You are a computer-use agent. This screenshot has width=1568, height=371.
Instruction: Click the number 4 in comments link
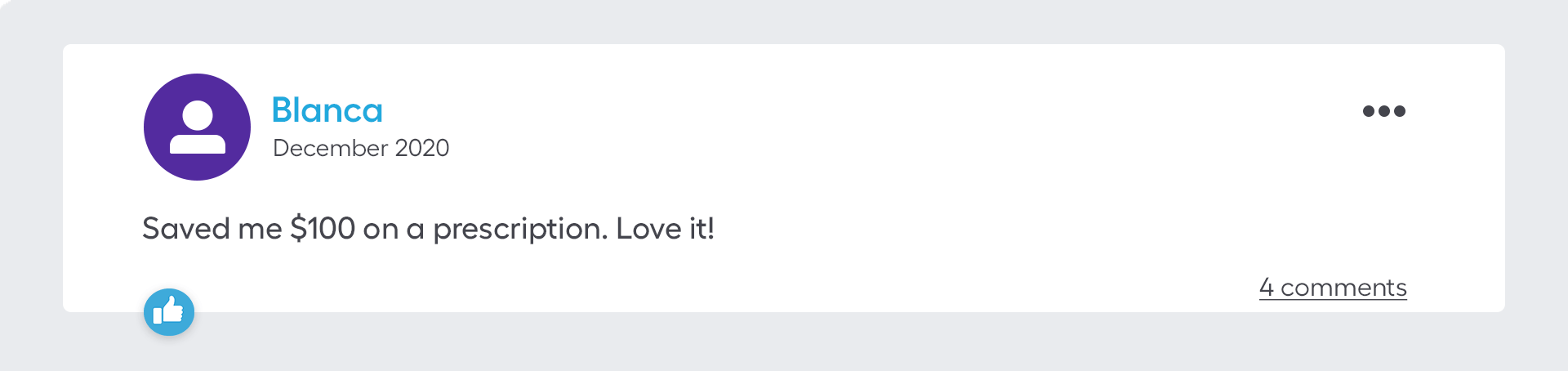pos(1266,288)
